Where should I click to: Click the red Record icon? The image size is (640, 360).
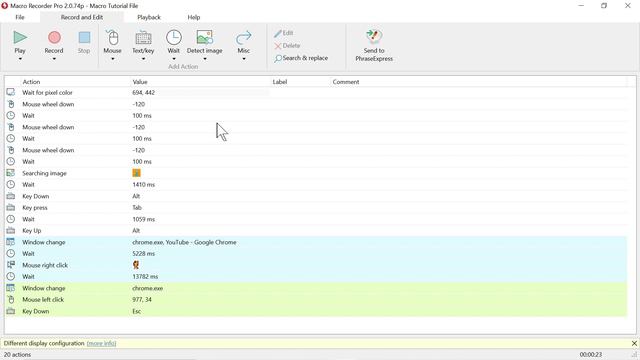[x=54, y=37]
